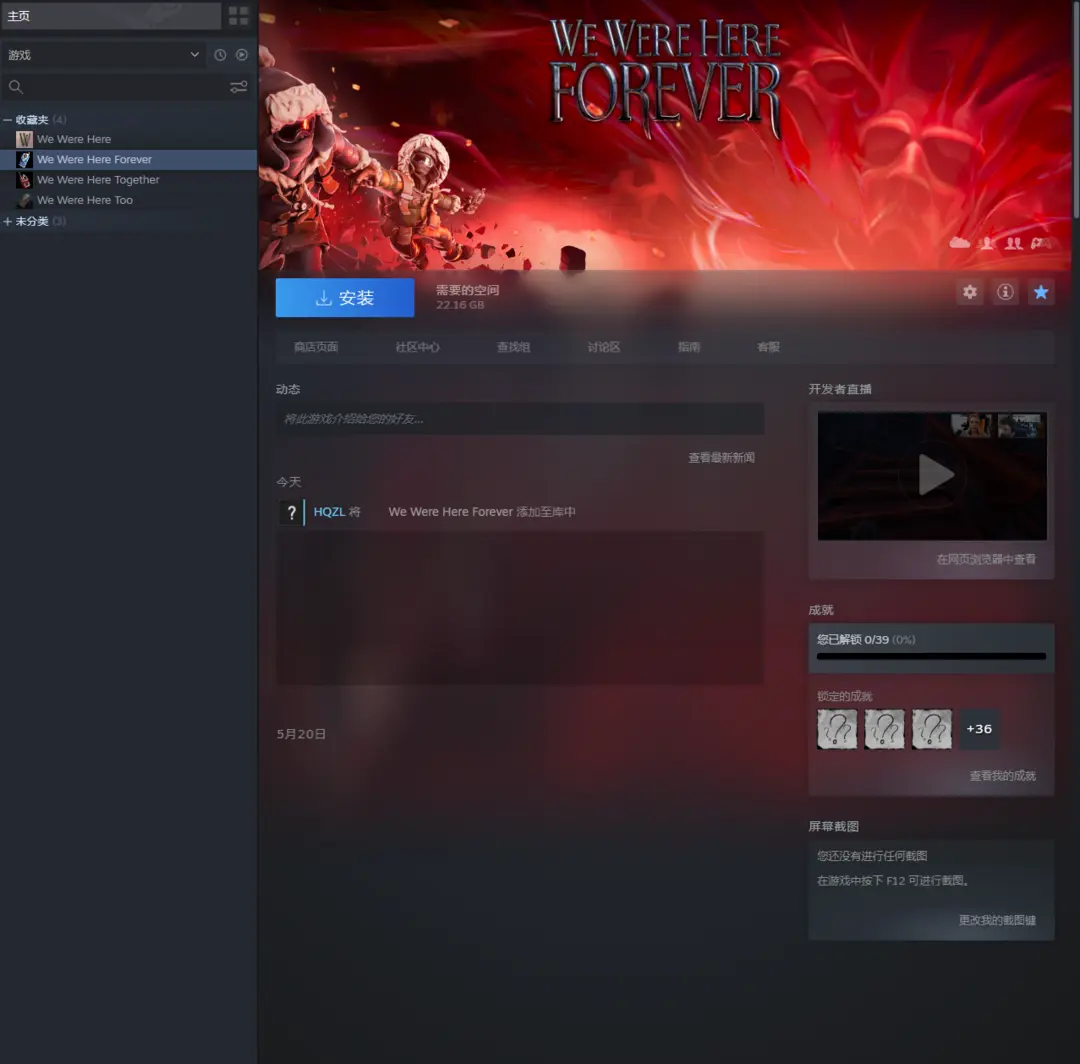The height and width of the screenshot is (1064, 1080).
Task: Open the collections grid view icon
Action: click(238, 15)
